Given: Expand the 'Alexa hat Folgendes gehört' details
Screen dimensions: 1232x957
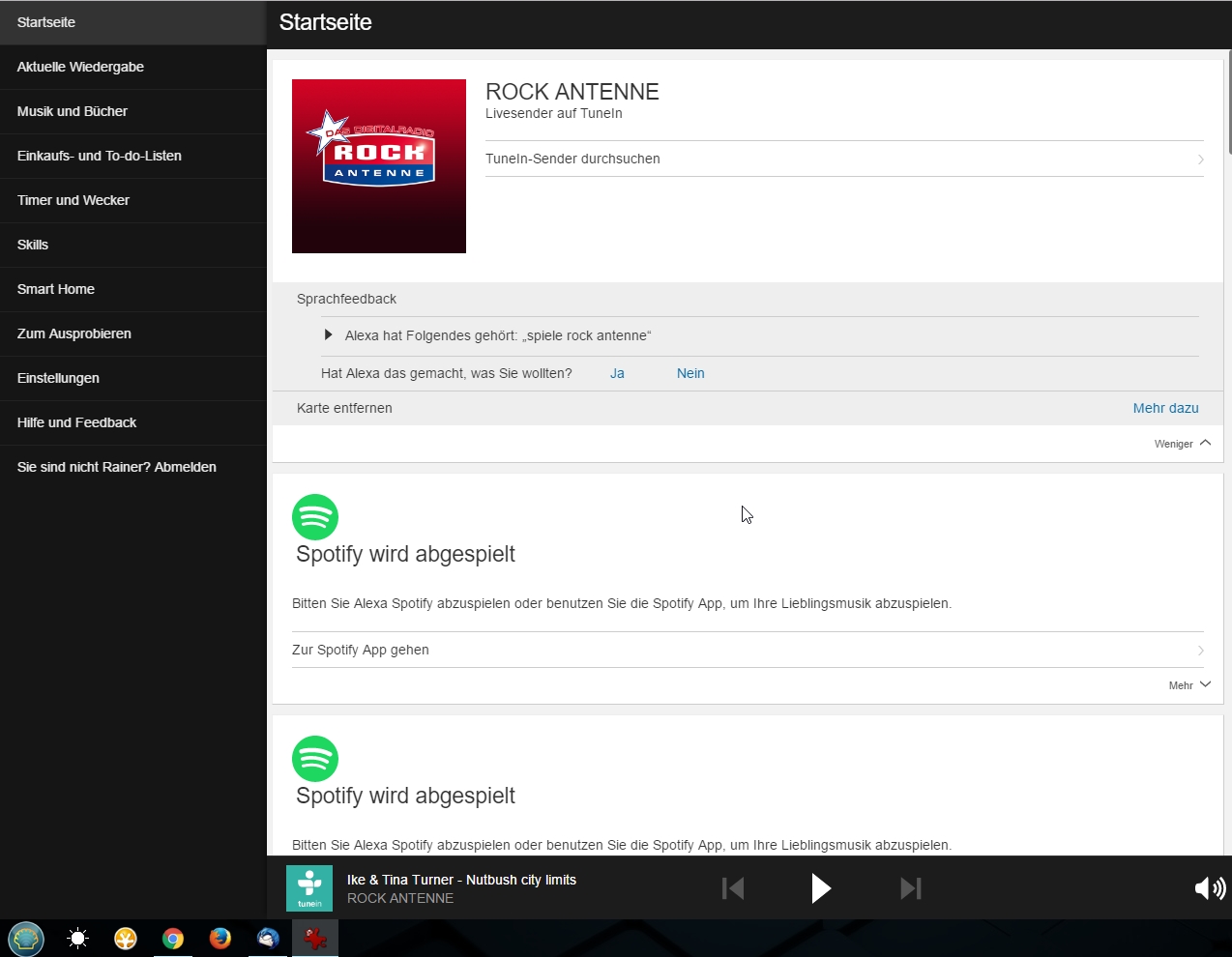Looking at the screenshot, I should tap(329, 335).
